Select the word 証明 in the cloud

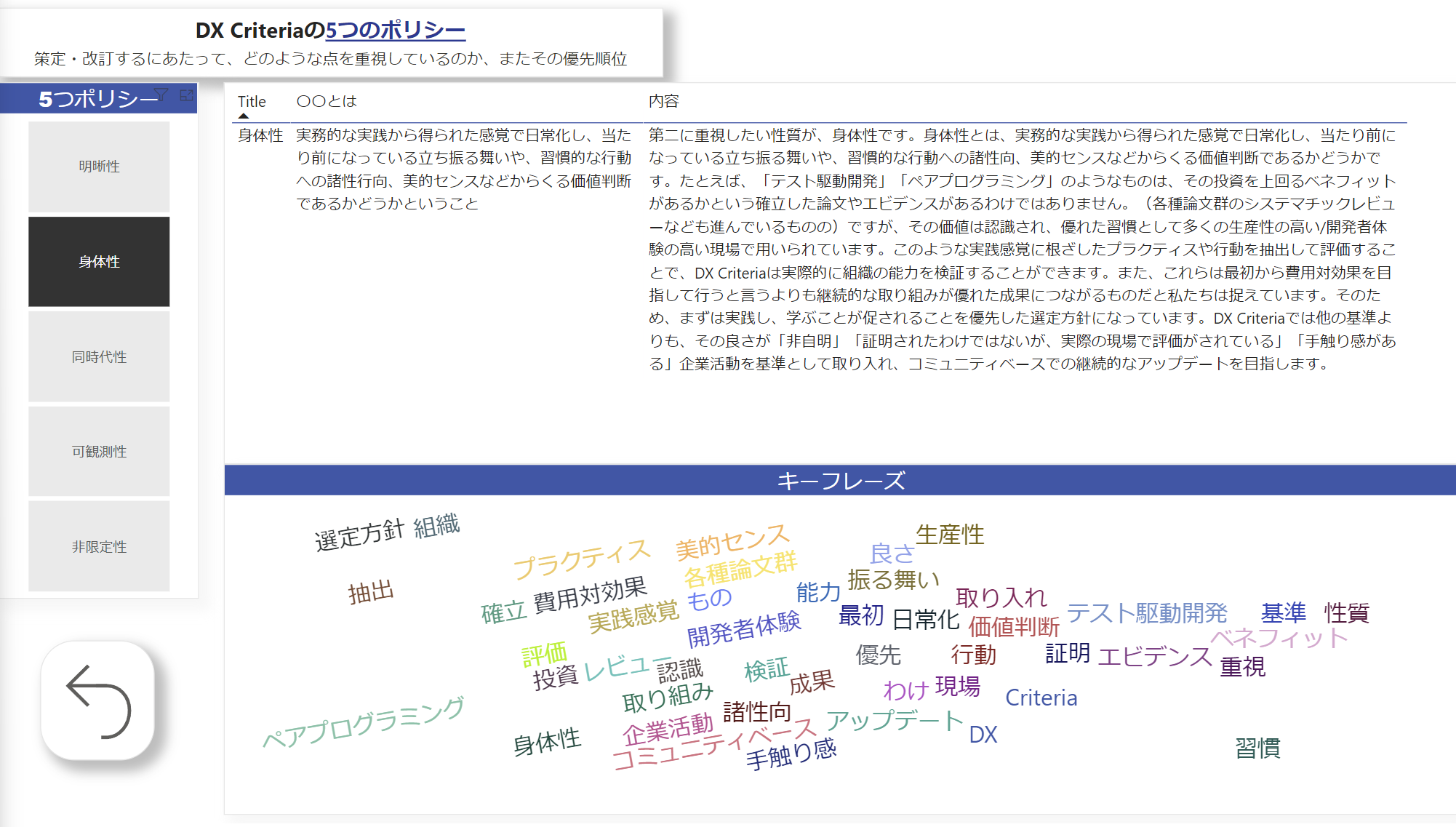[x=1068, y=653]
